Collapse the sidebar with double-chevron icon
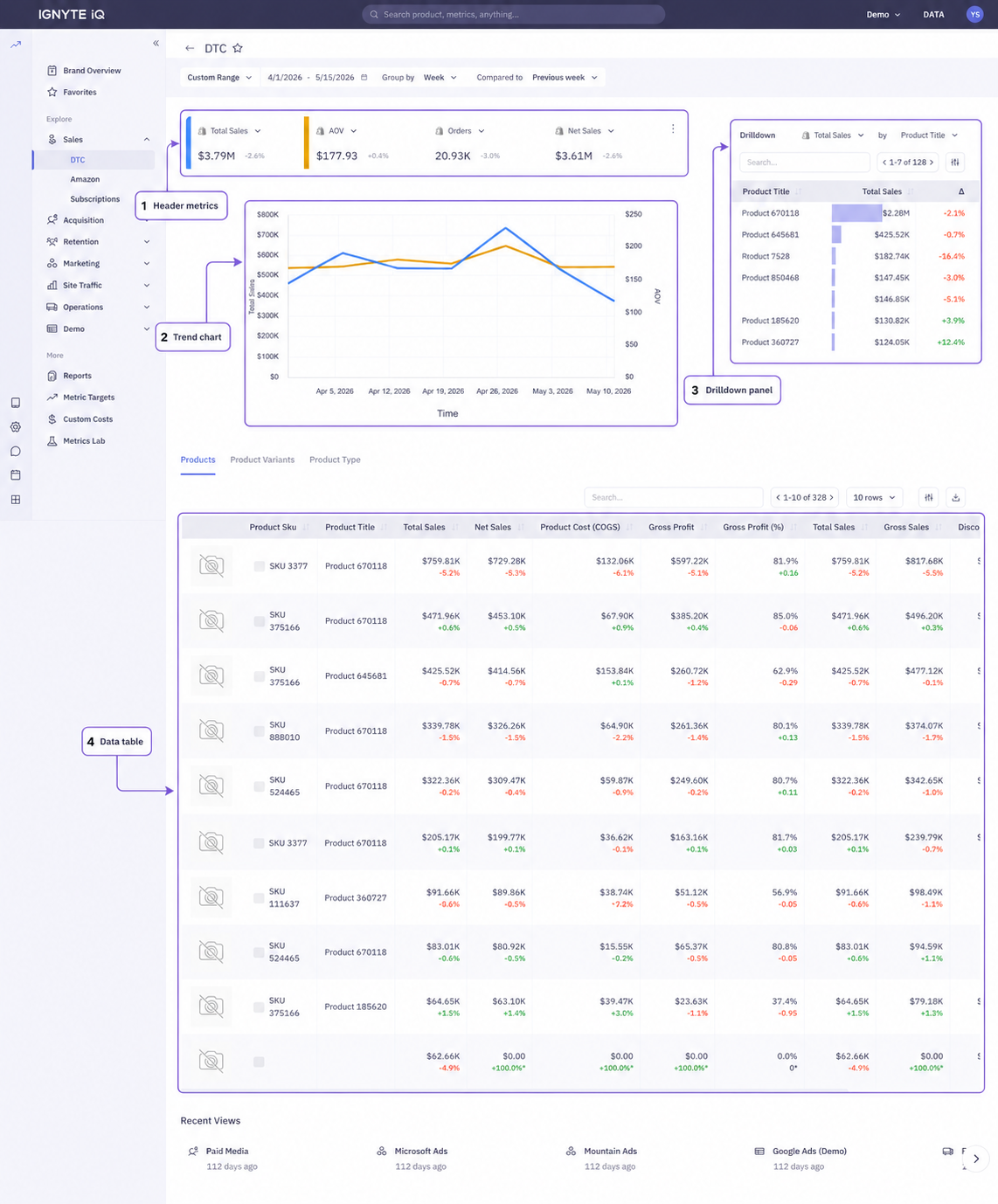 (x=156, y=43)
